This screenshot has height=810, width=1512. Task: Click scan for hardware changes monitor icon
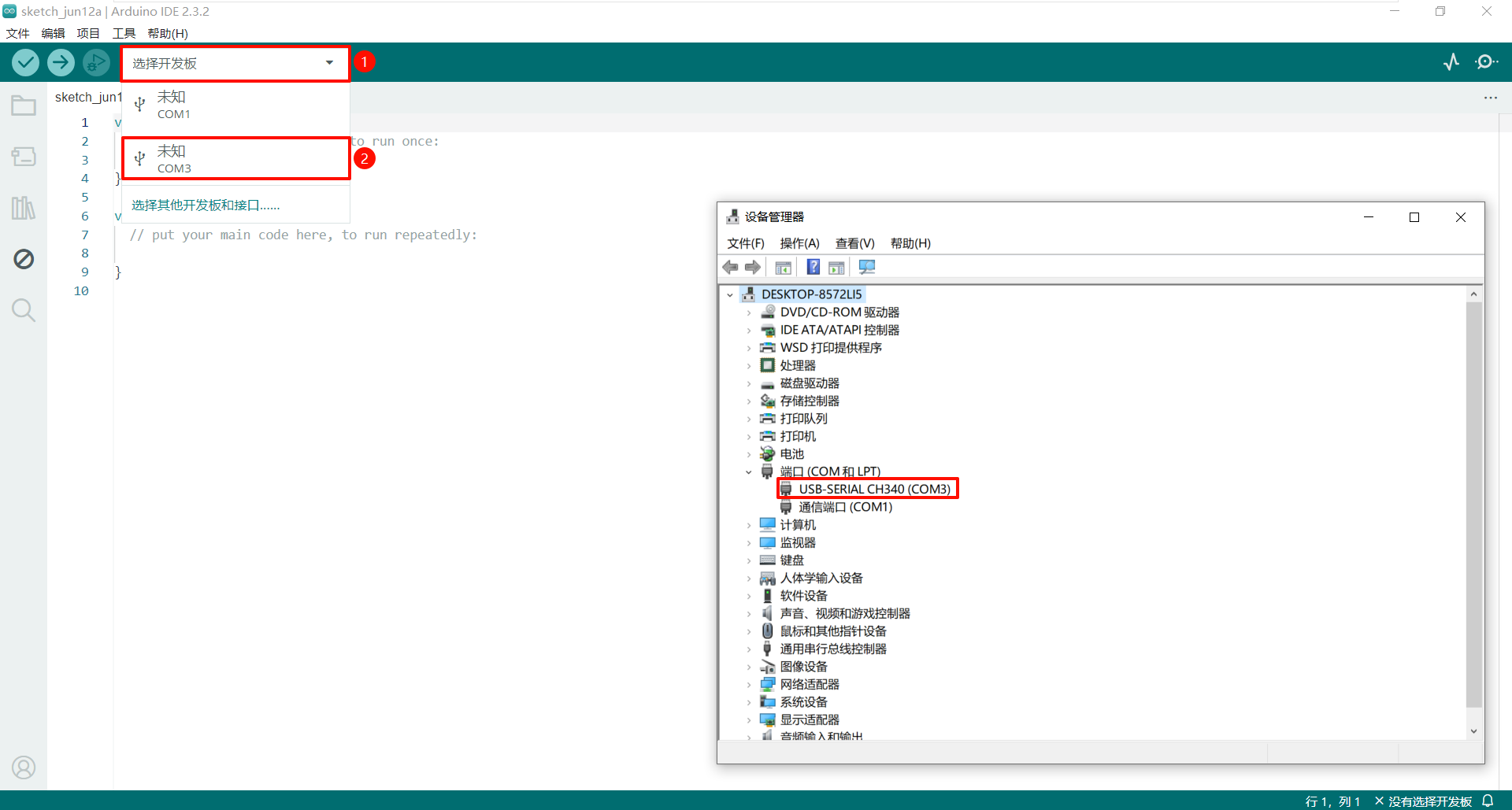(x=867, y=267)
